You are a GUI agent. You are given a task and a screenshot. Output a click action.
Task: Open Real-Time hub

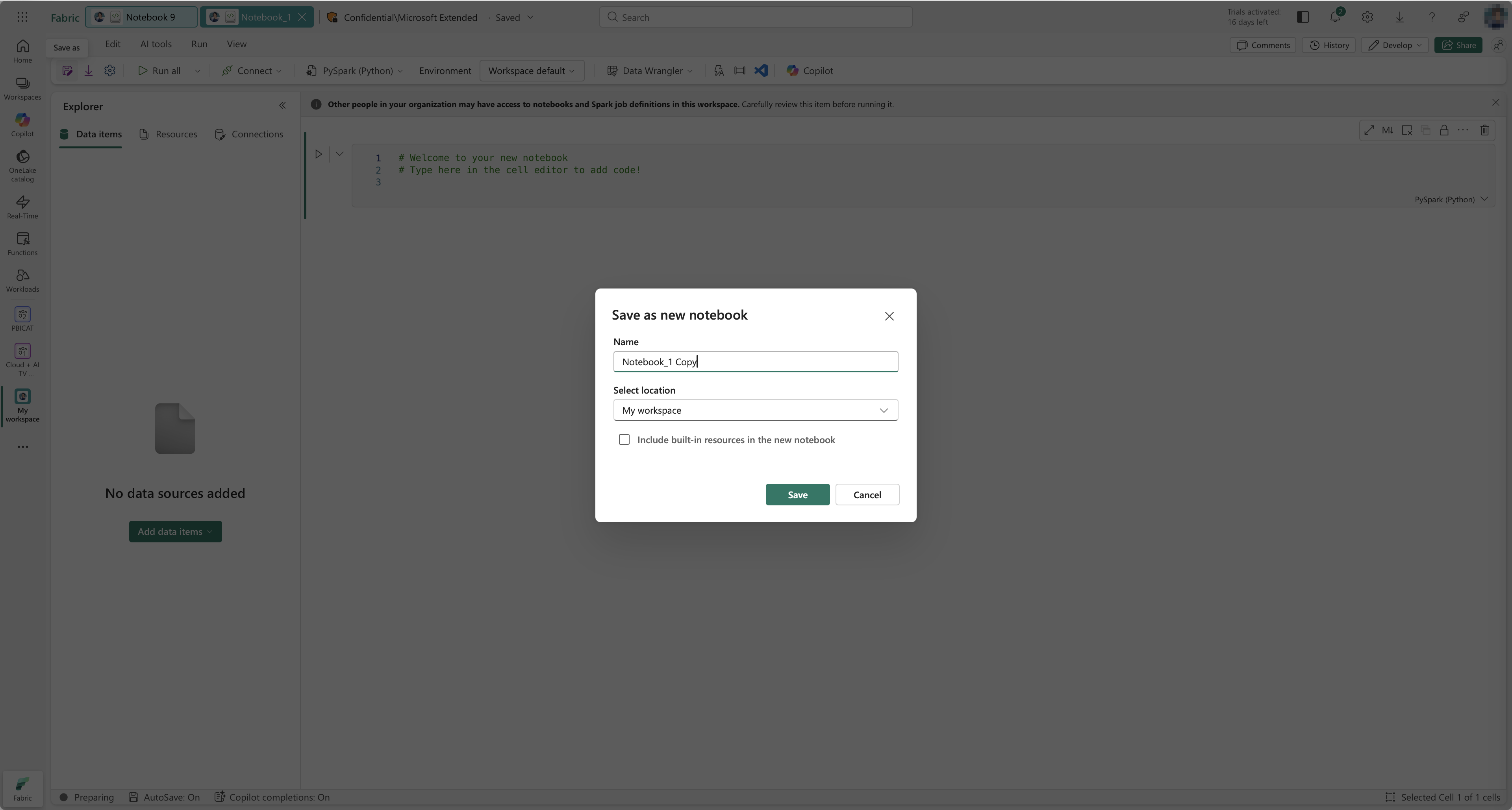(x=22, y=207)
